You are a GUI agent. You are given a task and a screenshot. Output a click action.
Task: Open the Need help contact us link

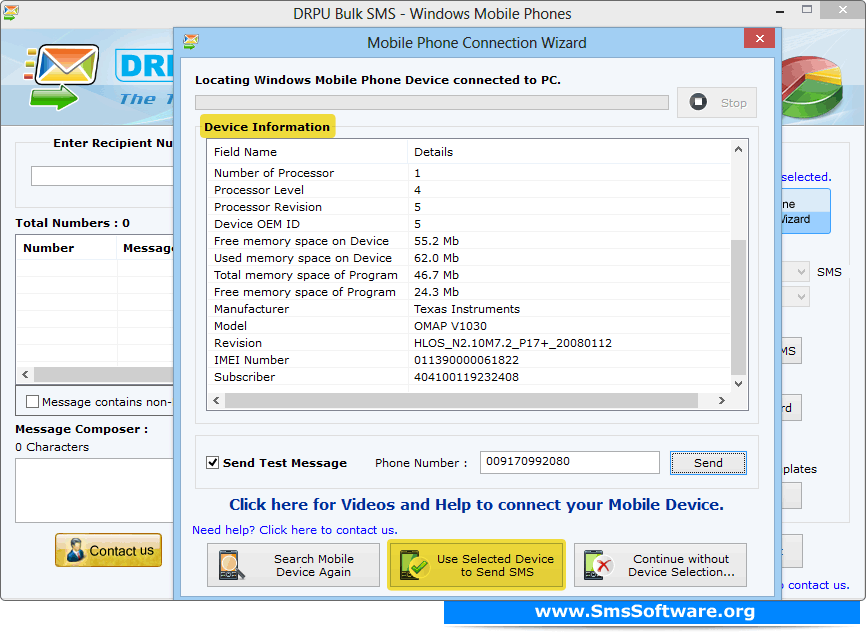294,530
